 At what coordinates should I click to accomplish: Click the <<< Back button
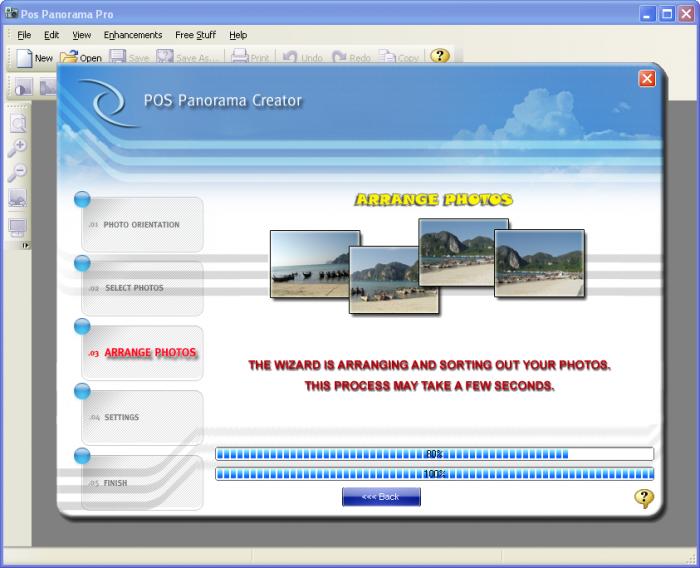coord(381,497)
